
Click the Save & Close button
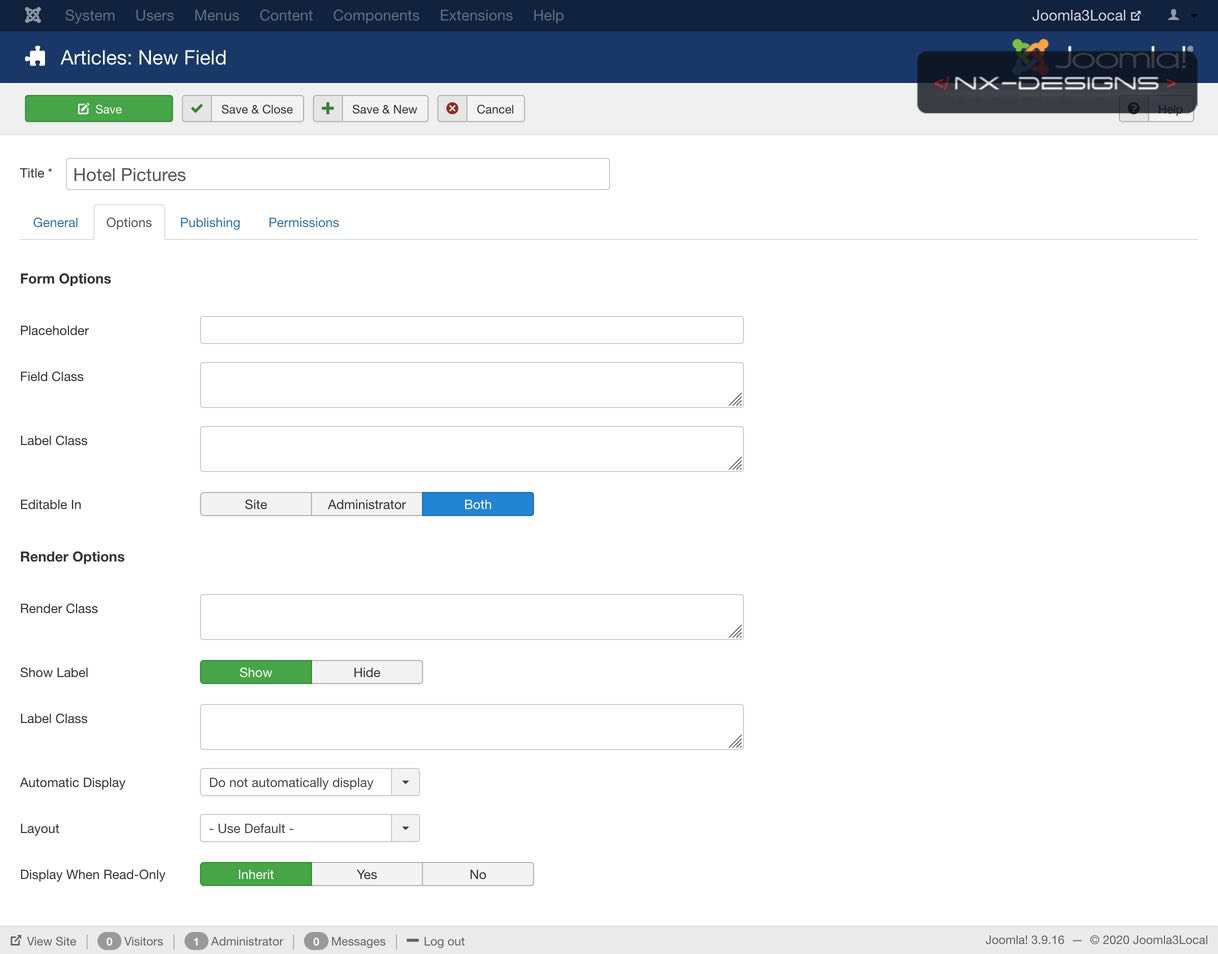point(243,109)
